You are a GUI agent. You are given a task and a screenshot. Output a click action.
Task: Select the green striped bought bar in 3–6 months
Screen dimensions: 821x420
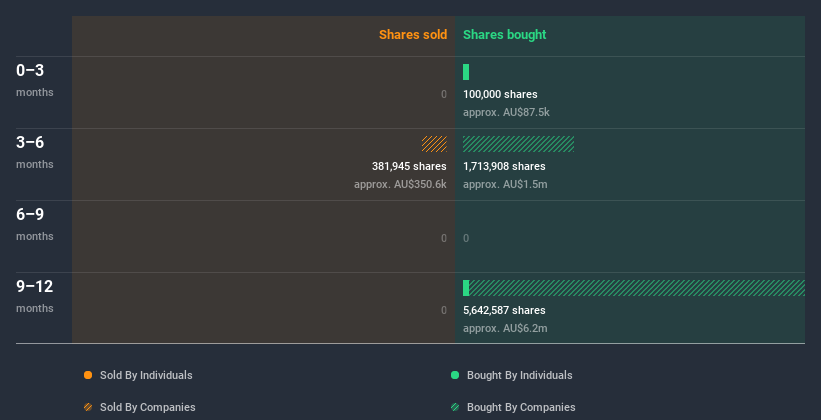[x=518, y=144]
